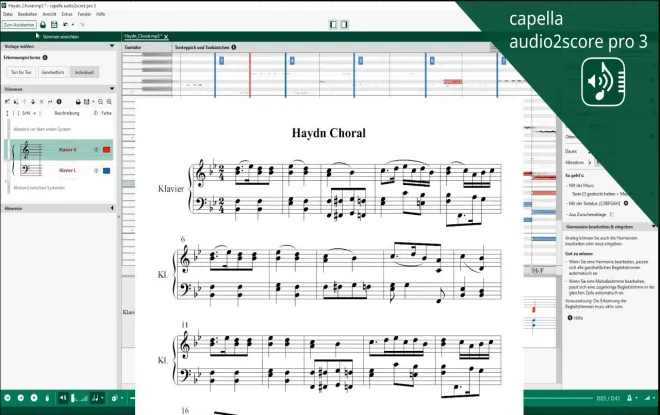The image size is (660, 415).
Task: Click the skip to start playback button
Action: pos(7,398)
